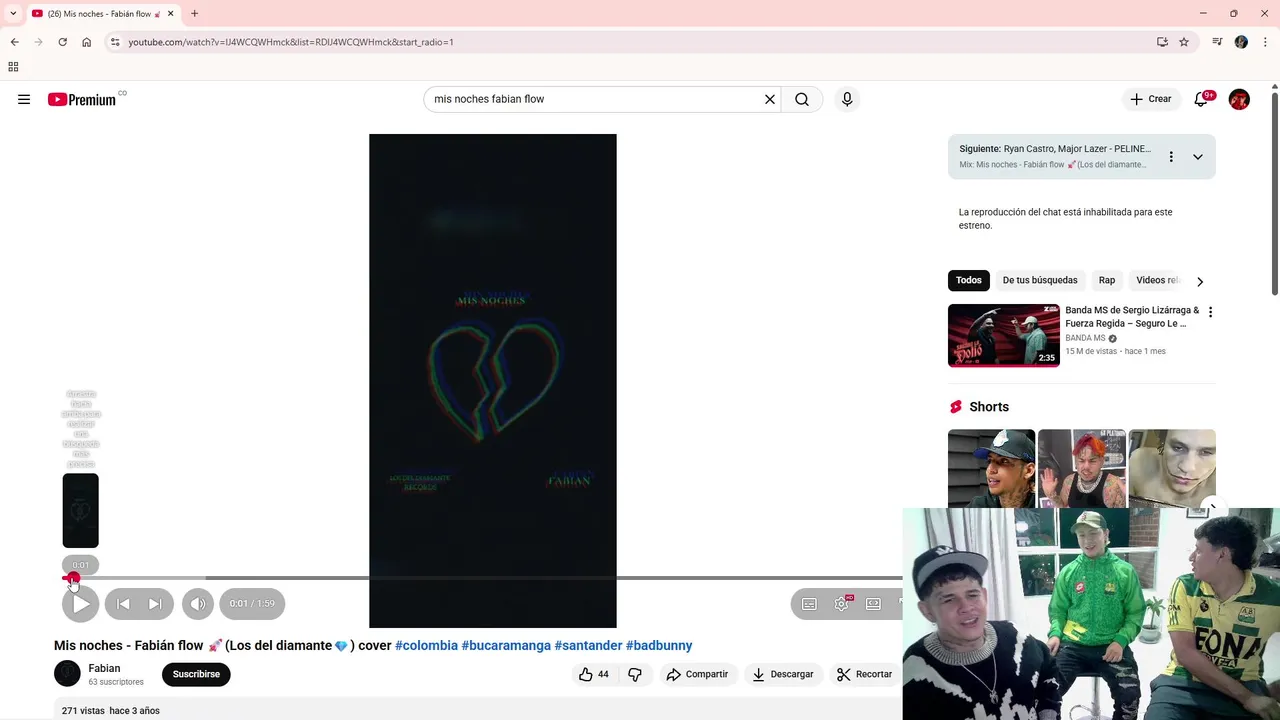Close the Mis noches browser tab
The width and height of the screenshot is (1280, 720).
click(x=171, y=14)
